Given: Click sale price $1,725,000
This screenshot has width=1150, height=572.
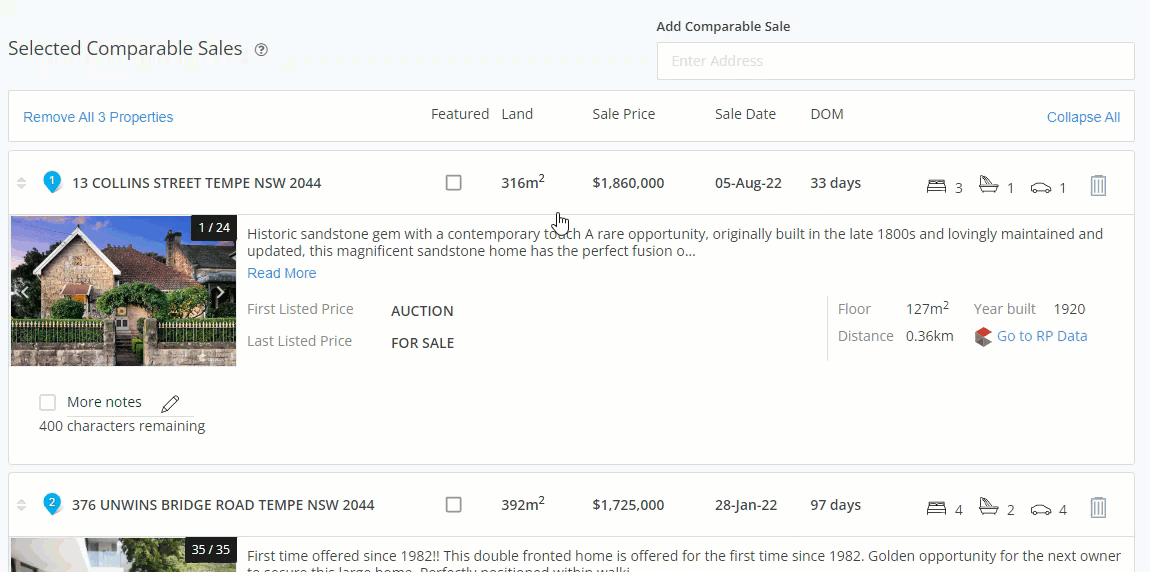Looking at the screenshot, I should click(629, 505).
